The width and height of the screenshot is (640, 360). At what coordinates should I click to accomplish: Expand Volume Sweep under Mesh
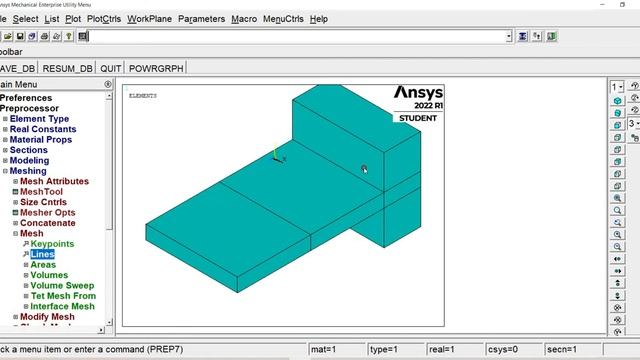point(26,286)
